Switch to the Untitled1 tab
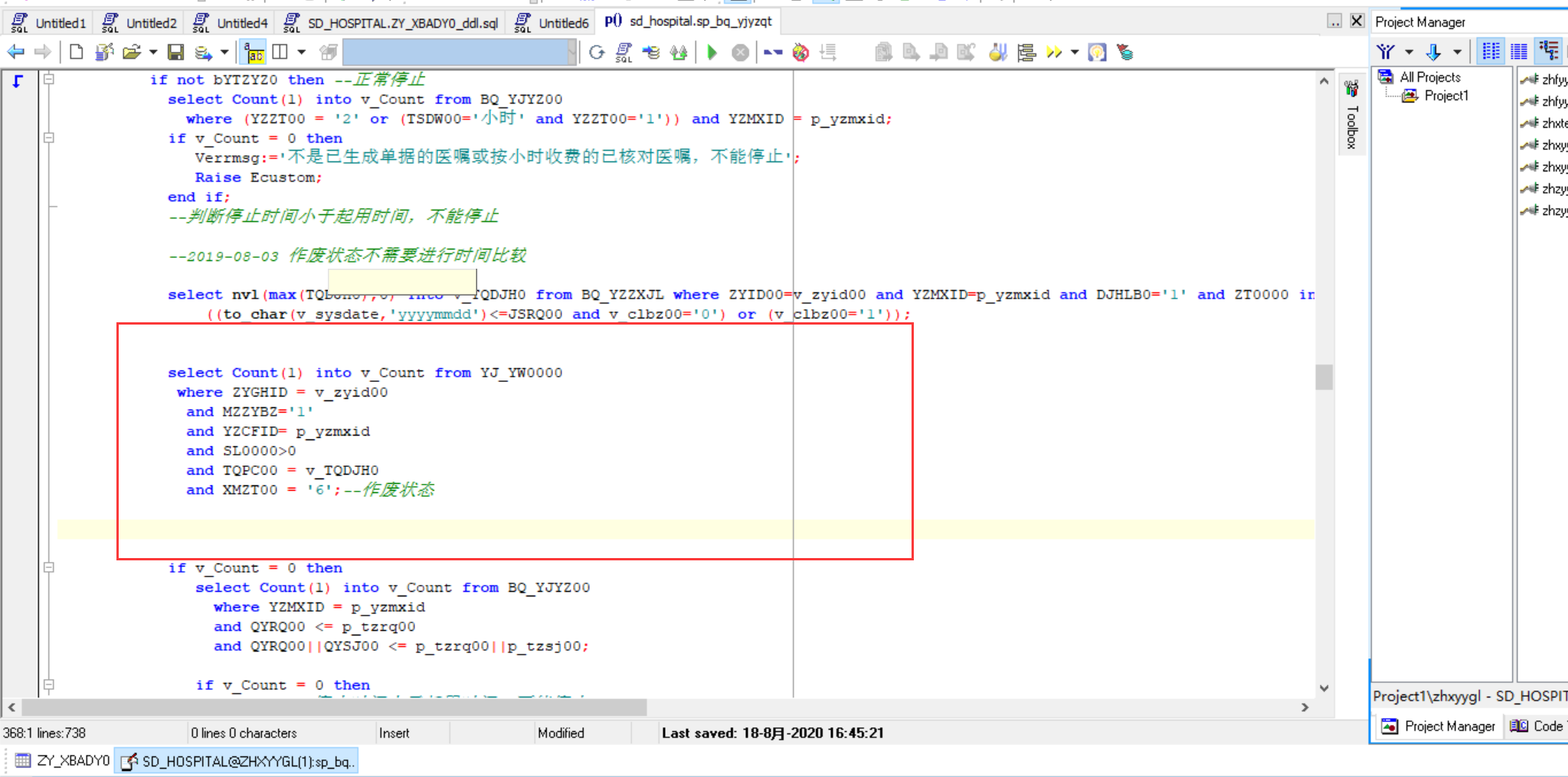 pyautogui.click(x=48, y=23)
